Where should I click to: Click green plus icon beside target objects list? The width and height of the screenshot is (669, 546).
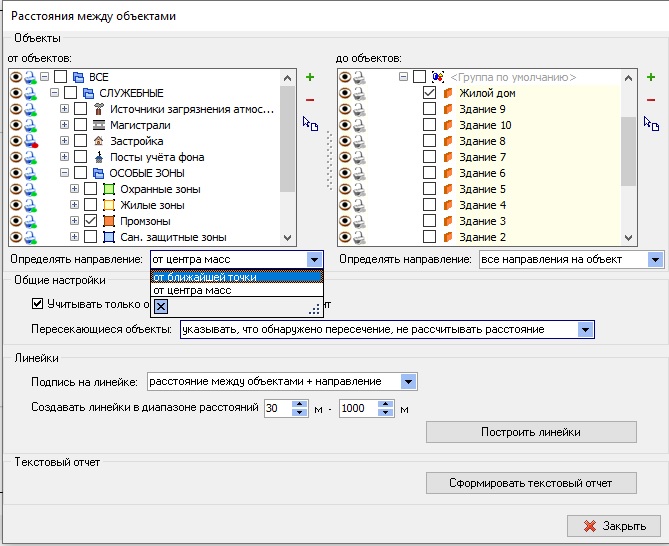(x=651, y=77)
